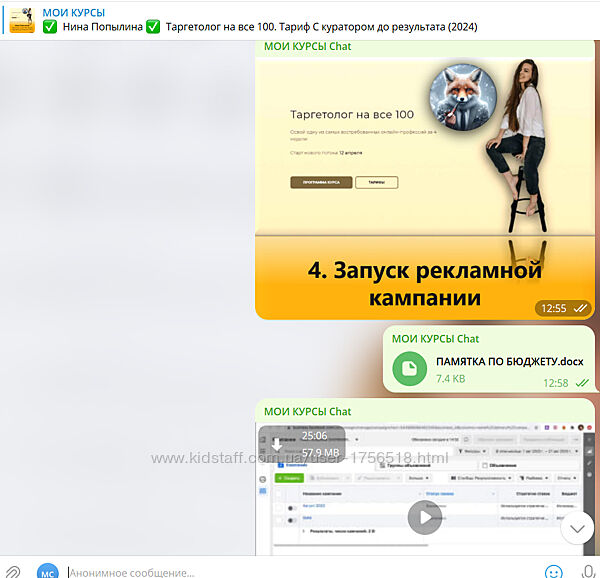Screen dimensions: 600x578
Task: Jump to latest messages with down chevron
Action: (577, 527)
